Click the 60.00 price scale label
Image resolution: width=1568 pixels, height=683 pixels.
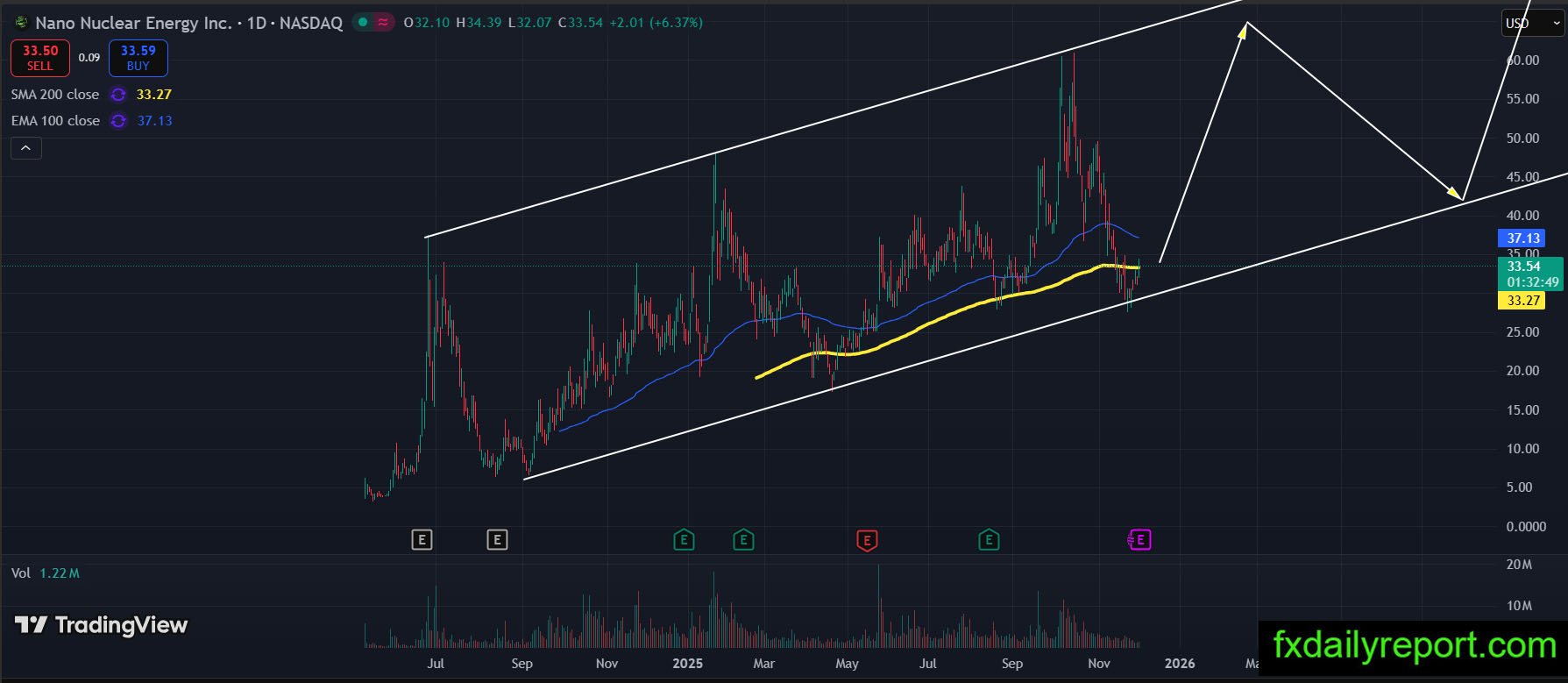click(1523, 60)
